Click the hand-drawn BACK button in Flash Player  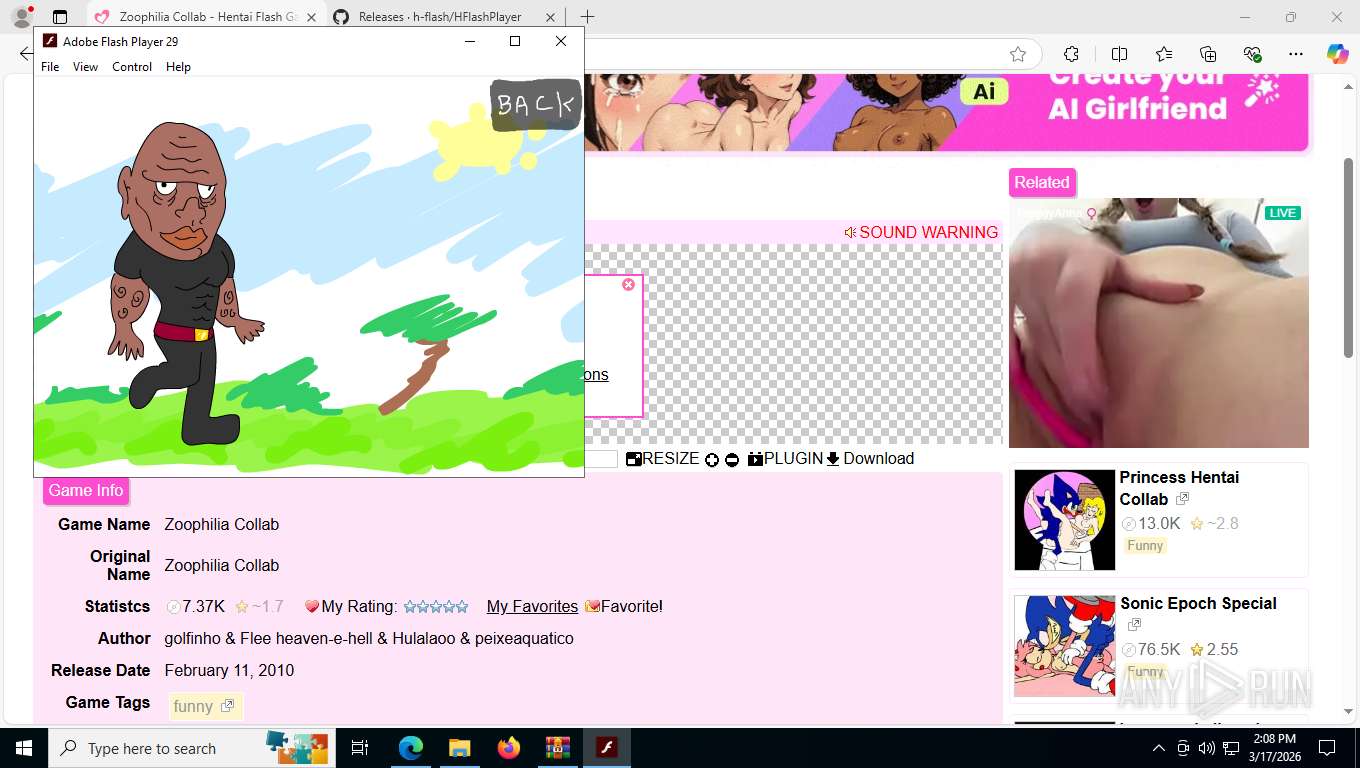[536, 105]
